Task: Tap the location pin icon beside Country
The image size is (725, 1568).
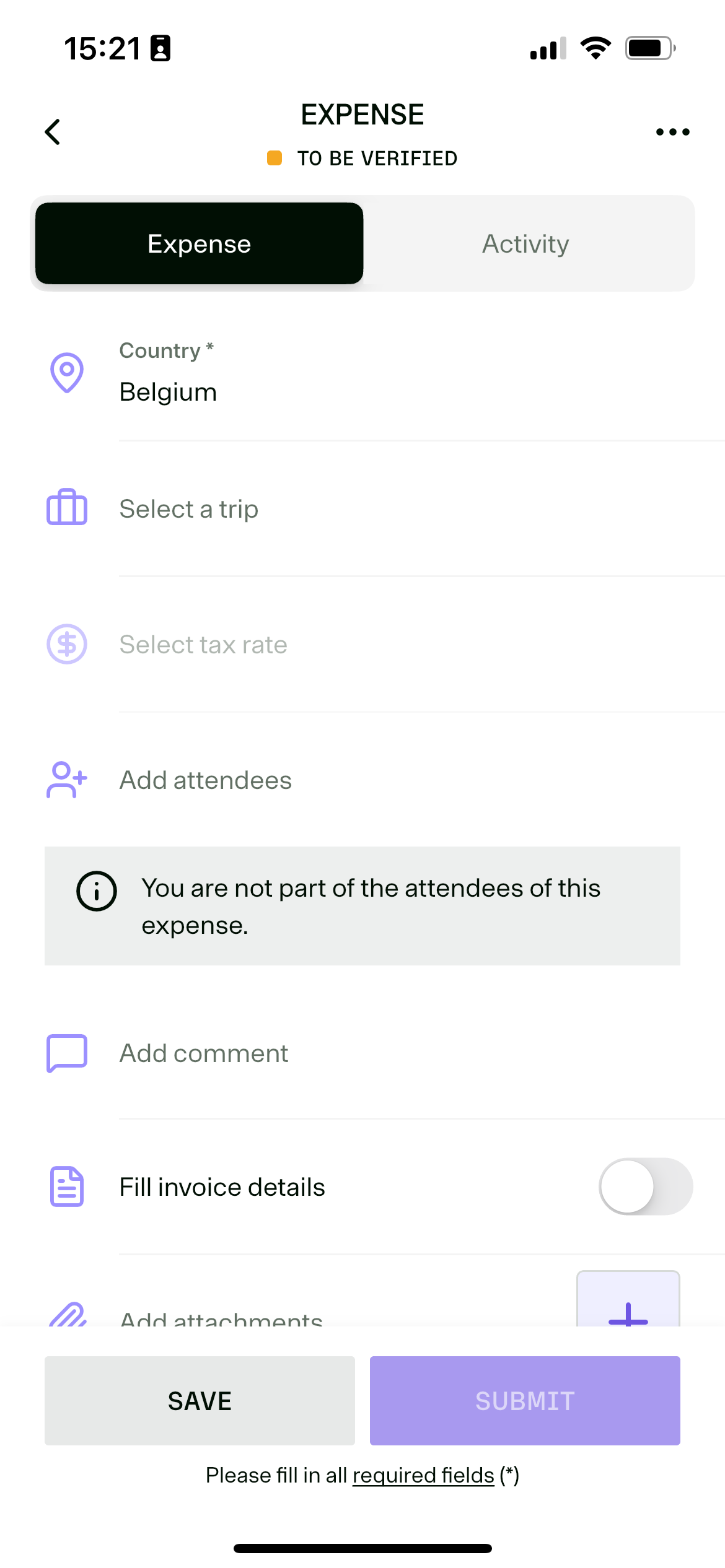Action: (x=67, y=373)
